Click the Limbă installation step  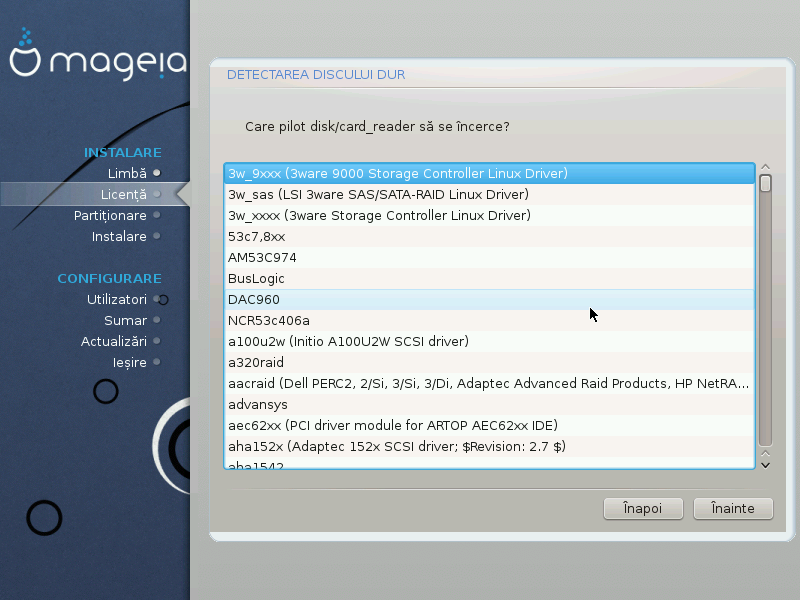click(x=127, y=173)
